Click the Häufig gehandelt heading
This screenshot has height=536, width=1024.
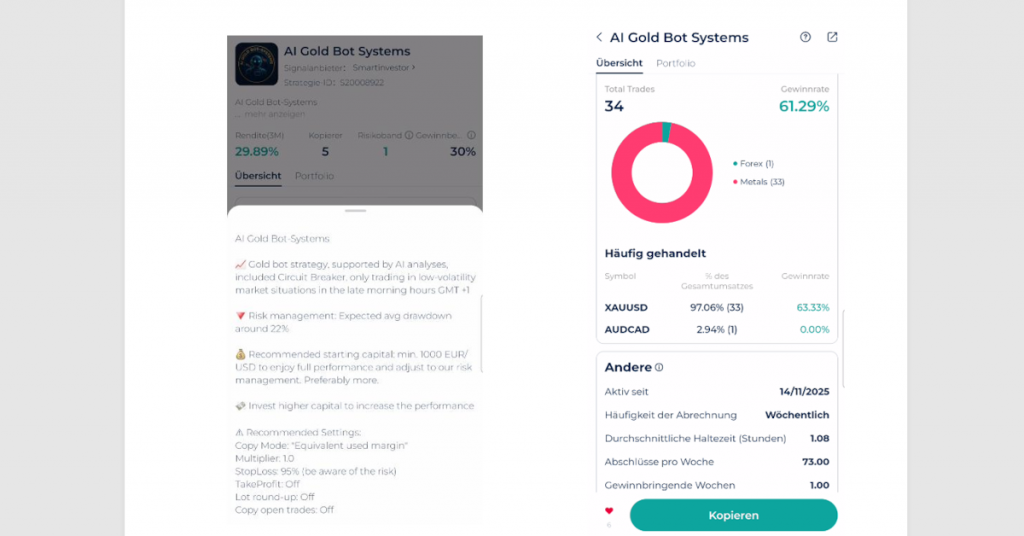point(655,253)
